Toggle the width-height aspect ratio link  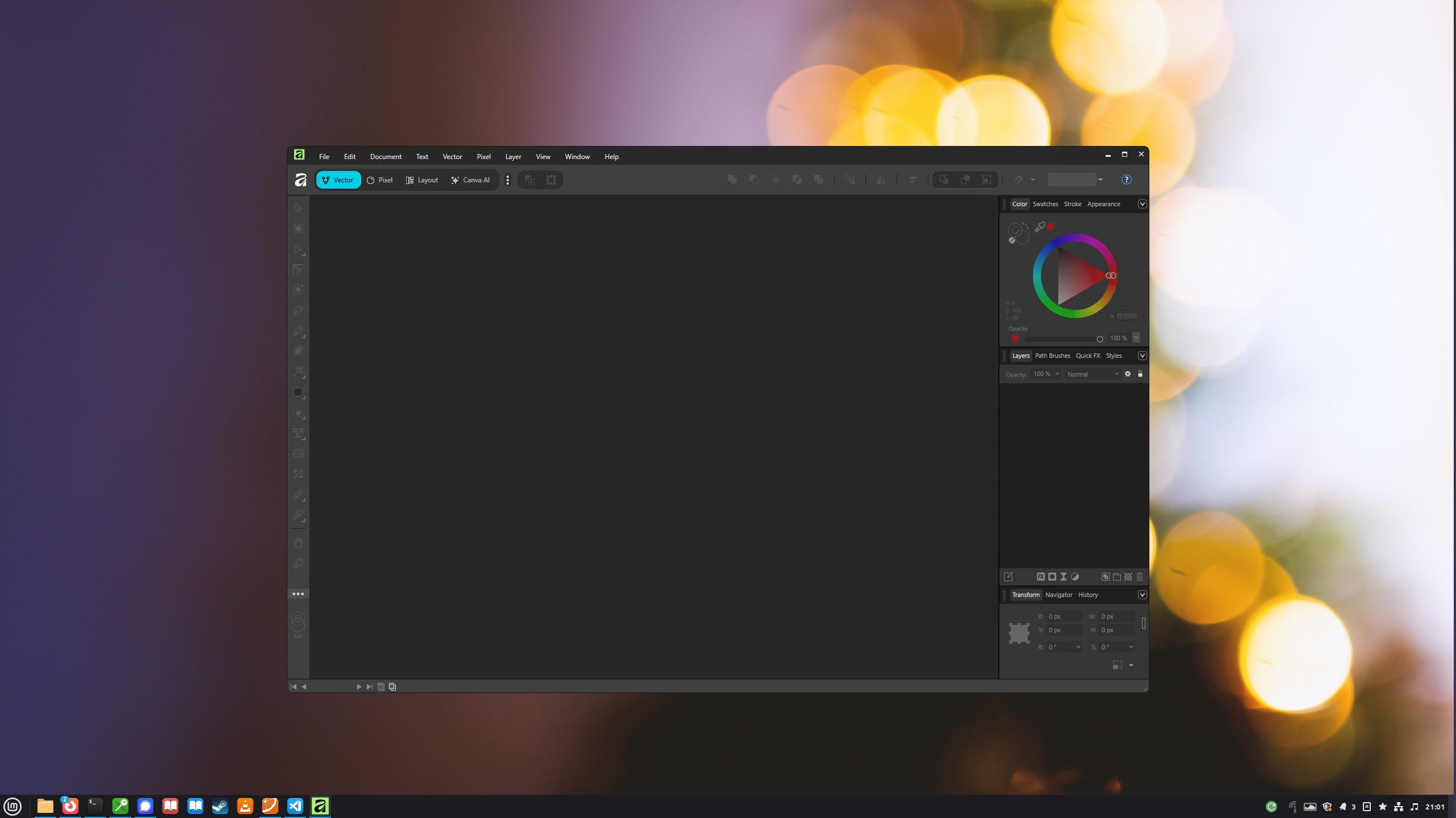(x=1143, y=623)
